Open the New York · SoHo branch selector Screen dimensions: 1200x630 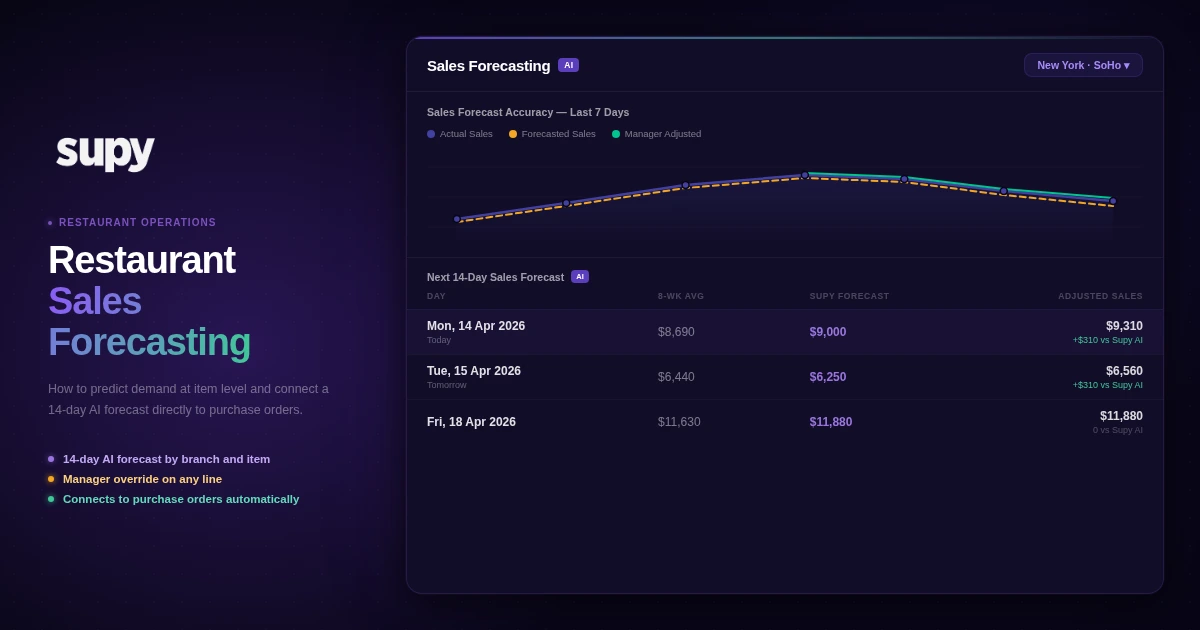pos(1083,64)
